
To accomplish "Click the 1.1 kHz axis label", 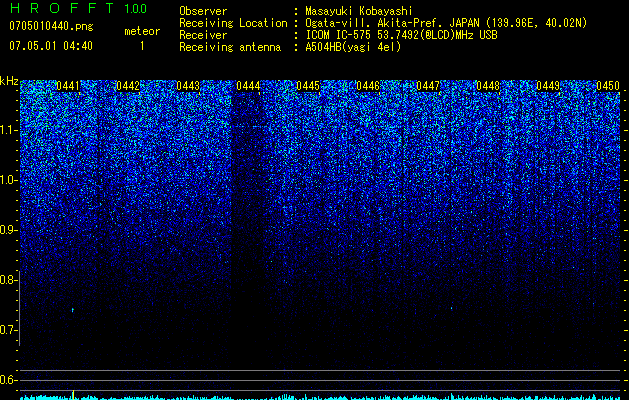I will (9, 130).
